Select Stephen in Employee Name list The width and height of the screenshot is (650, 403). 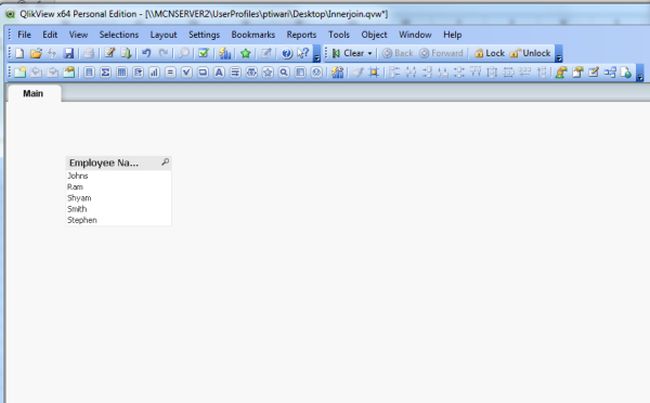coord(119,220)
